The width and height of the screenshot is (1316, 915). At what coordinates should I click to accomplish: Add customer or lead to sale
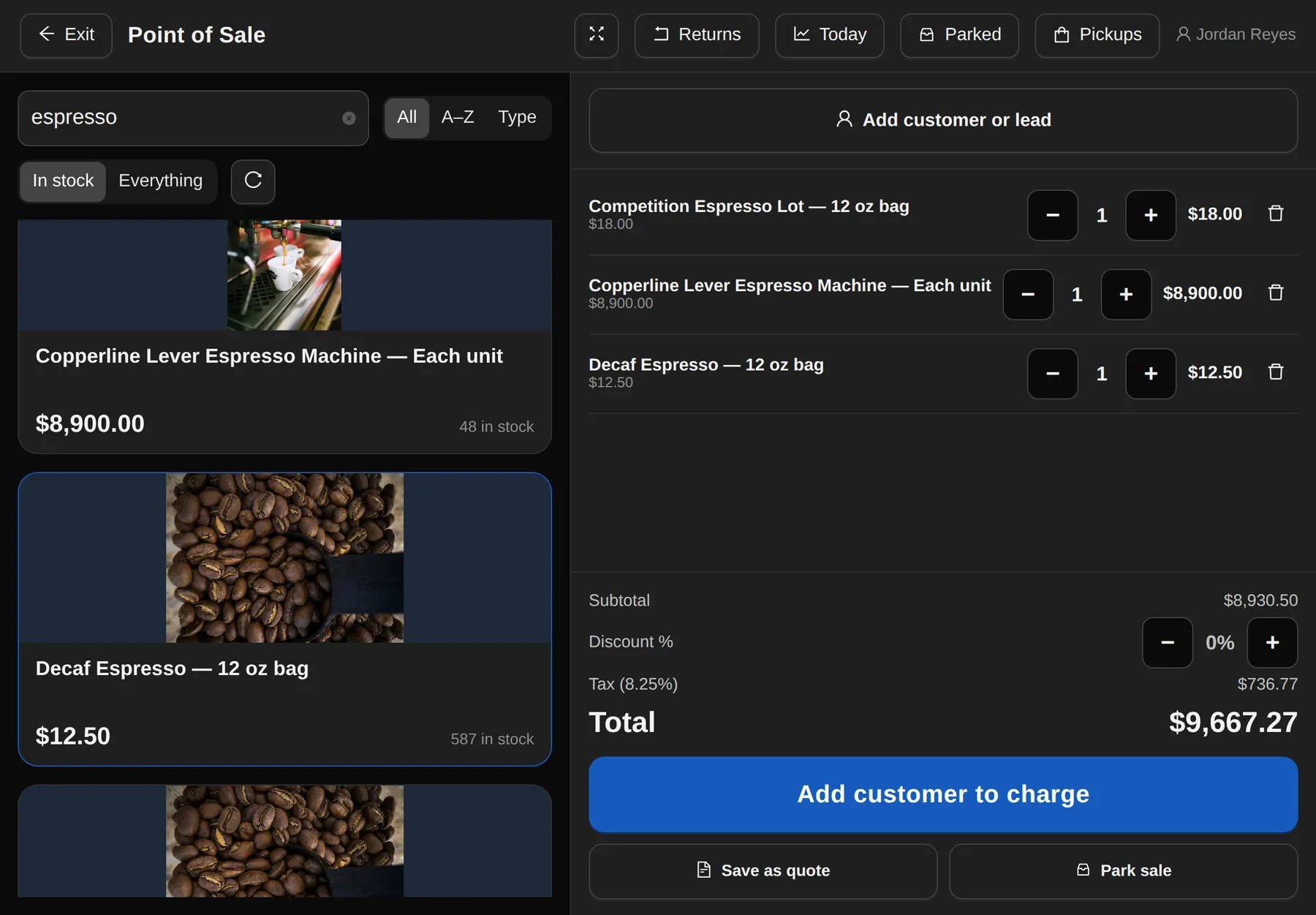pos(943,121)
